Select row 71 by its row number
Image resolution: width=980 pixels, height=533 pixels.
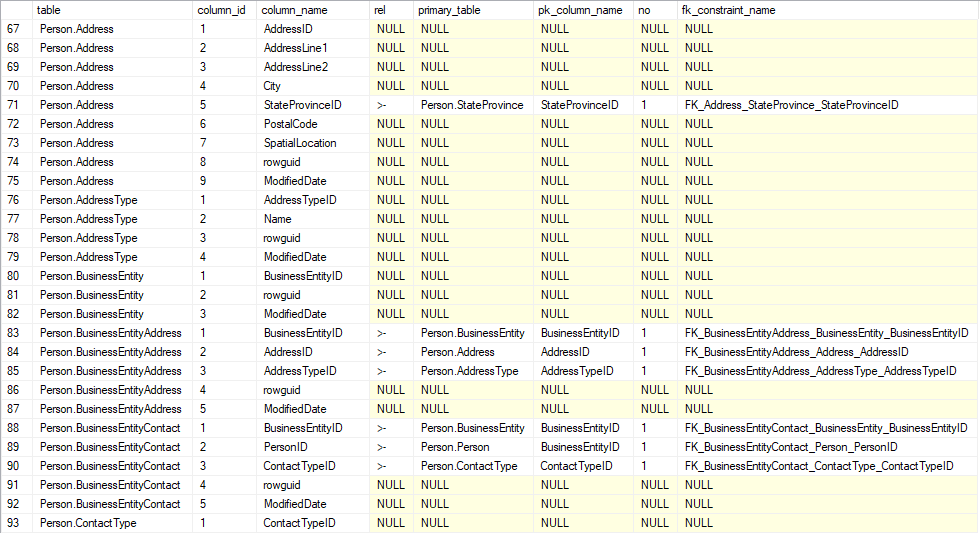(x=16, y=105)
